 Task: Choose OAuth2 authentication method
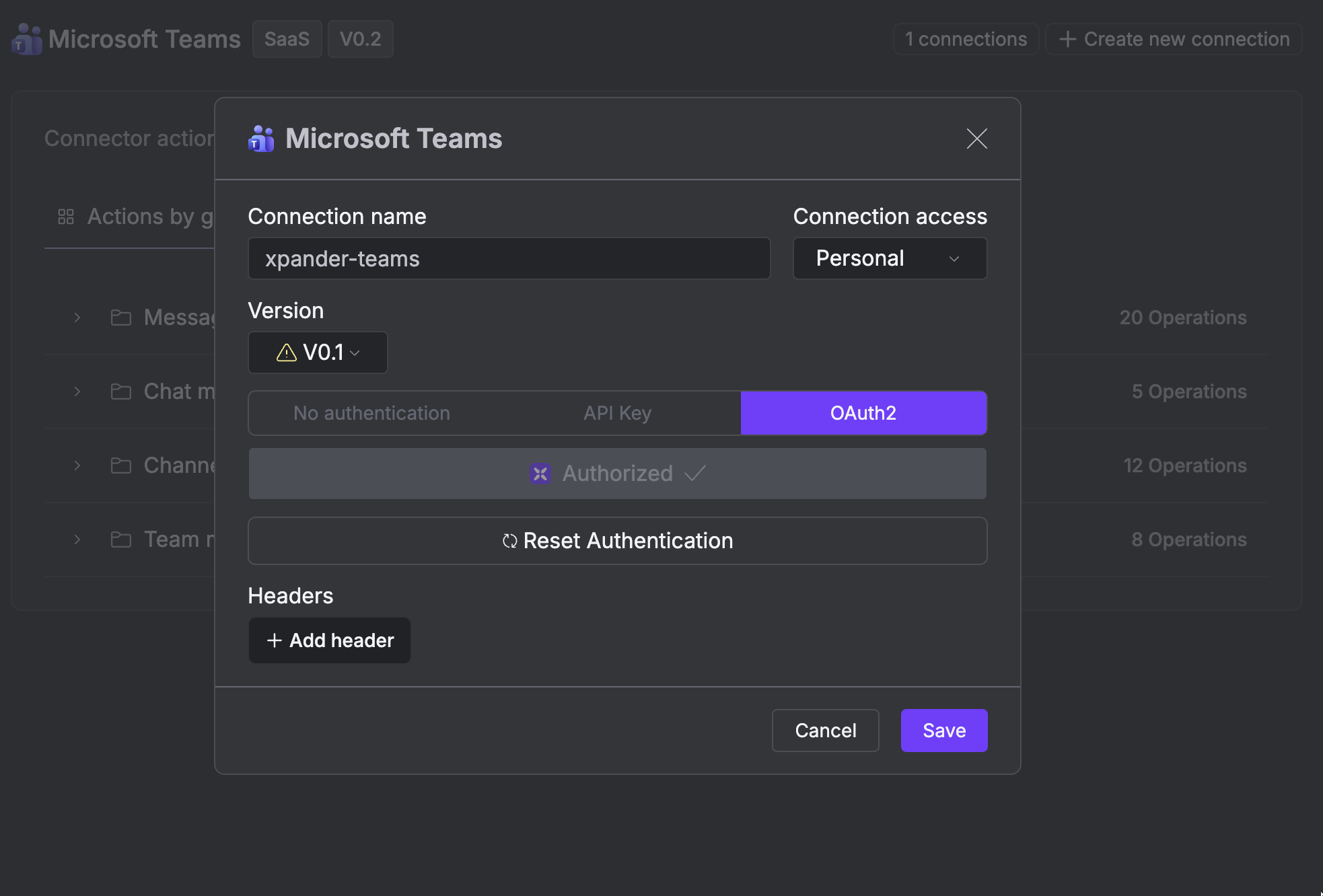pos(863,413)
